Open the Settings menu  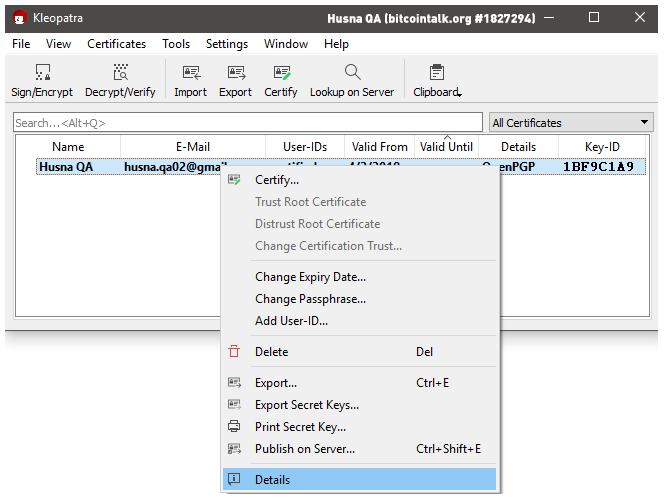pyautogui.click(x=227, y=44)
